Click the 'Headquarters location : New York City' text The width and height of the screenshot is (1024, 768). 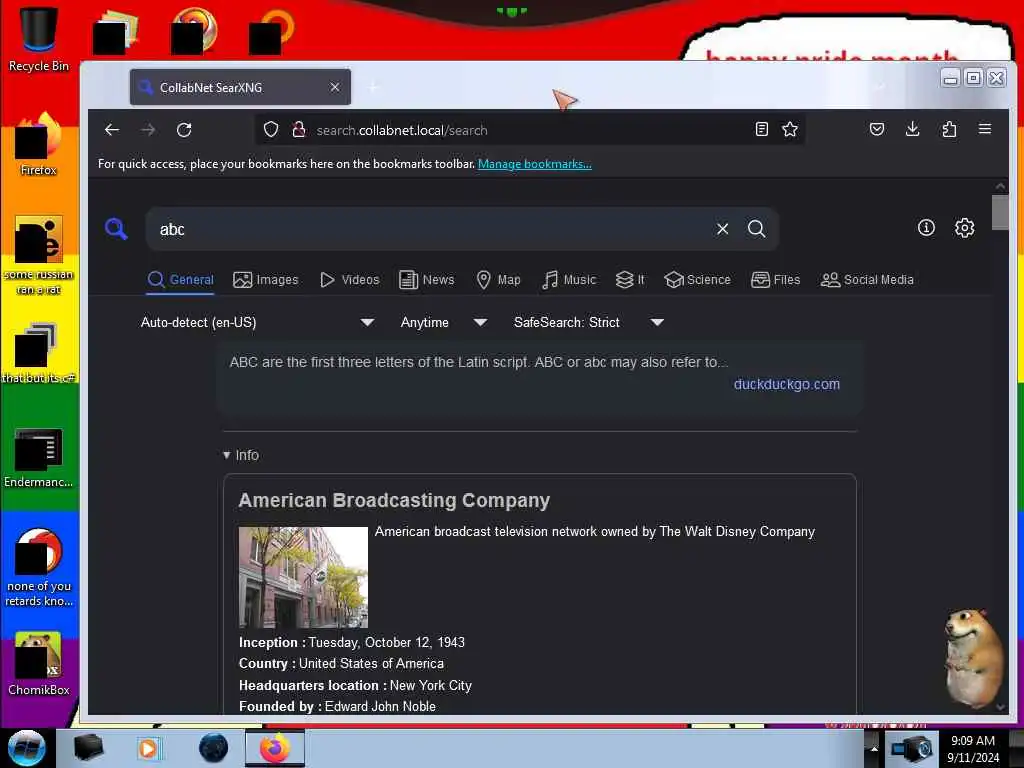click(355, 685)
